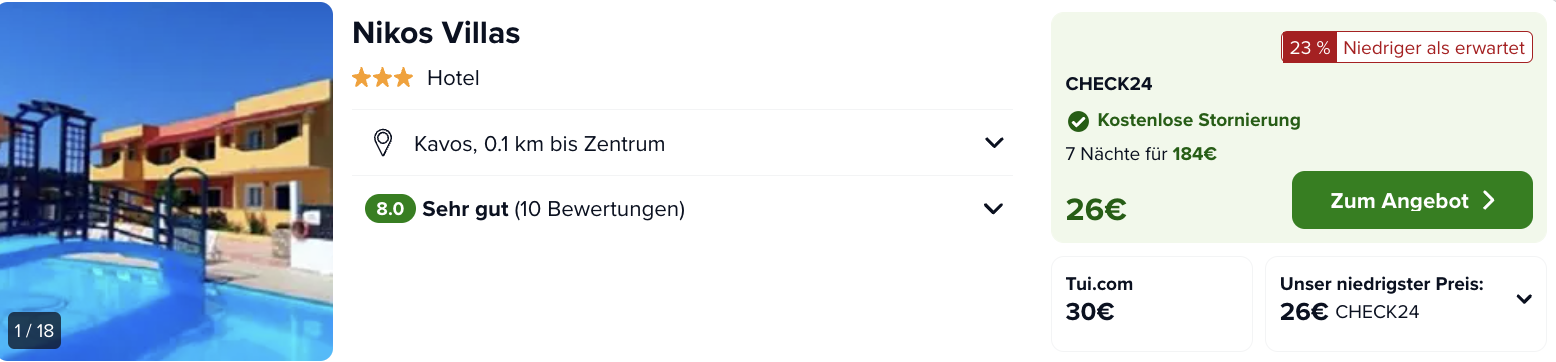Open the Unser niedrigster Preis dropdown
Screen dimensions: 1556x362
click(1524, 299)
